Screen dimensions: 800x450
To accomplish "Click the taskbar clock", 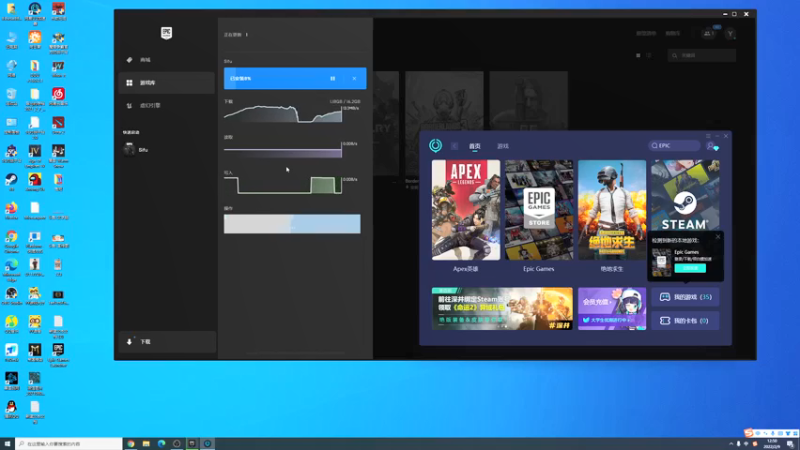I will (x=772, y=444).
